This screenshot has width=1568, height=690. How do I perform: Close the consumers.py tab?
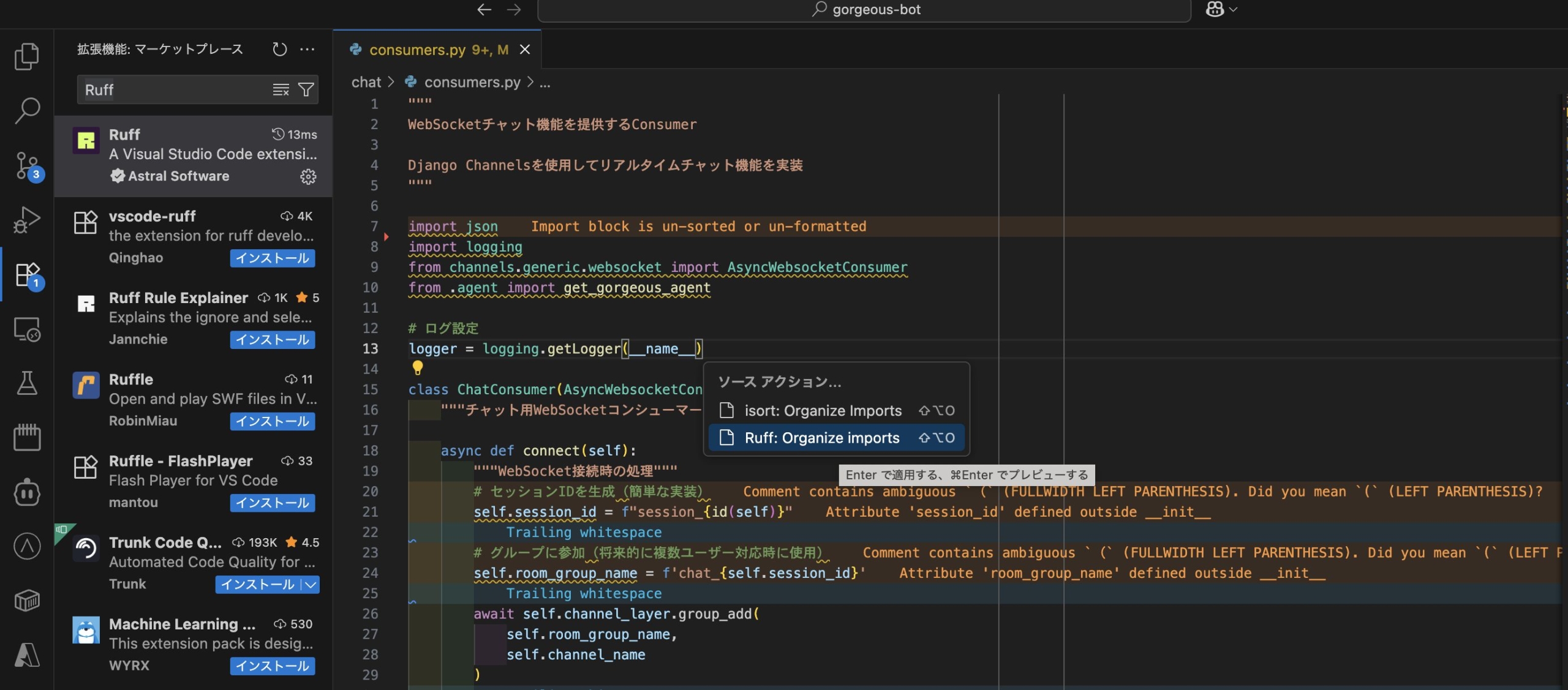(x=525, y=50)
